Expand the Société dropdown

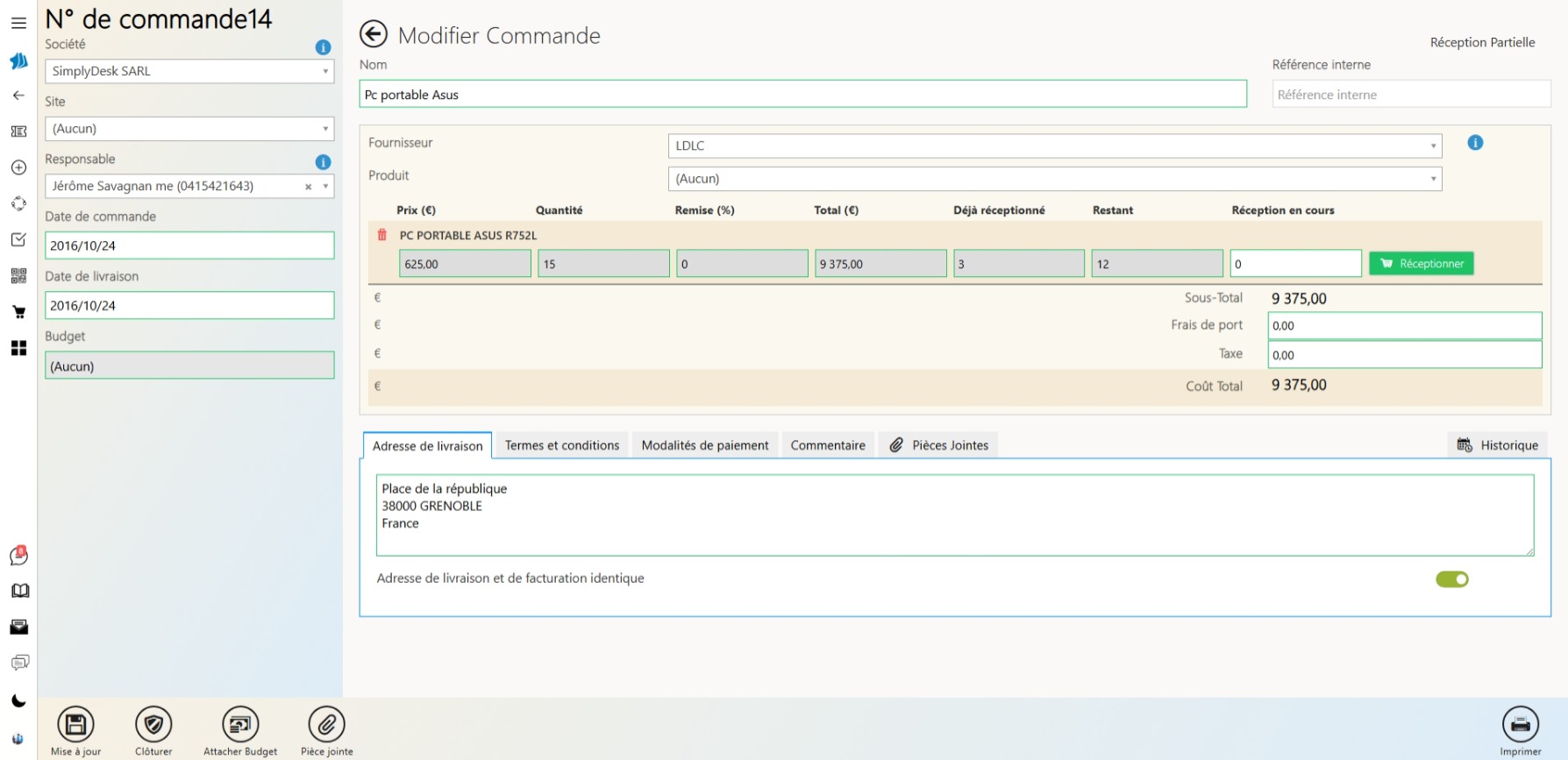325,72
